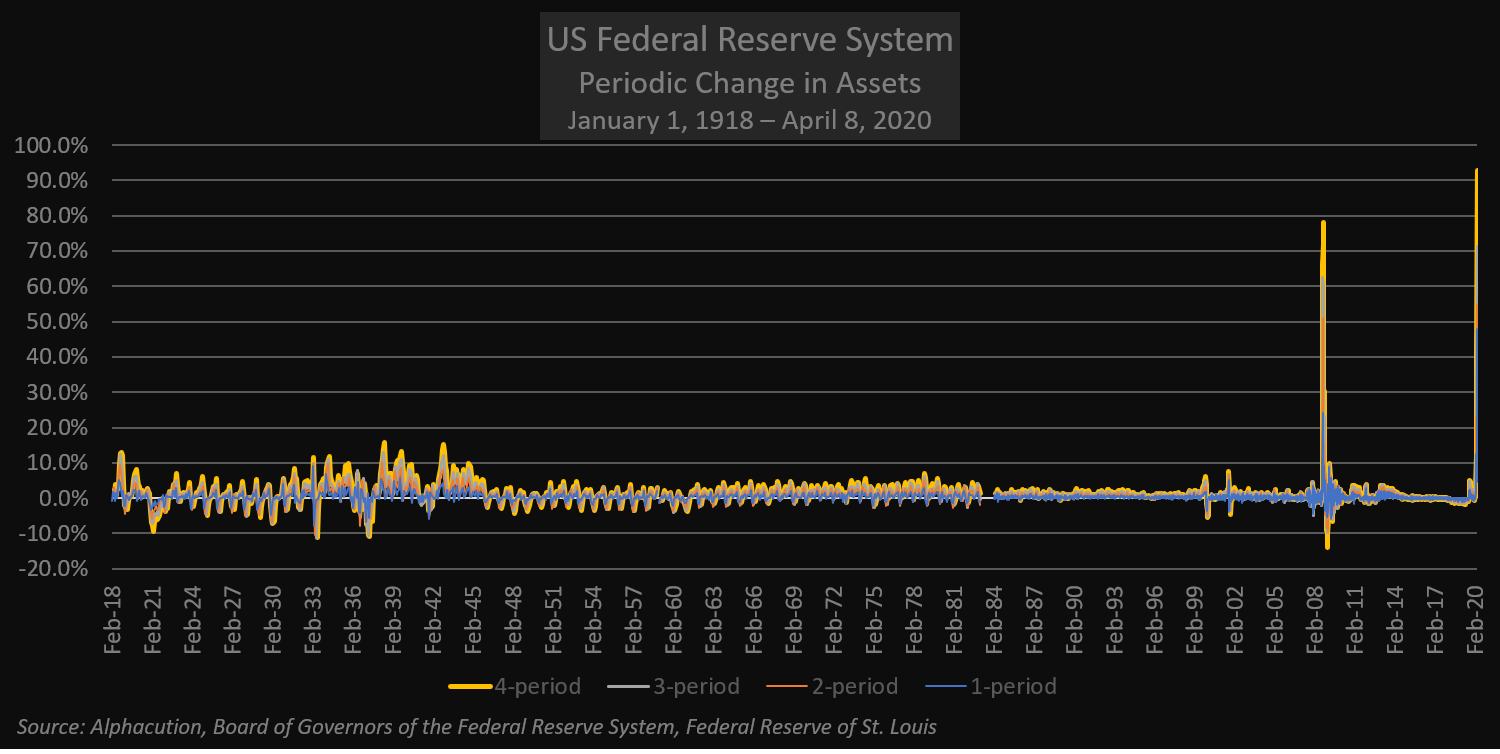Select the "4-period" legend text label

coord(538,687)
